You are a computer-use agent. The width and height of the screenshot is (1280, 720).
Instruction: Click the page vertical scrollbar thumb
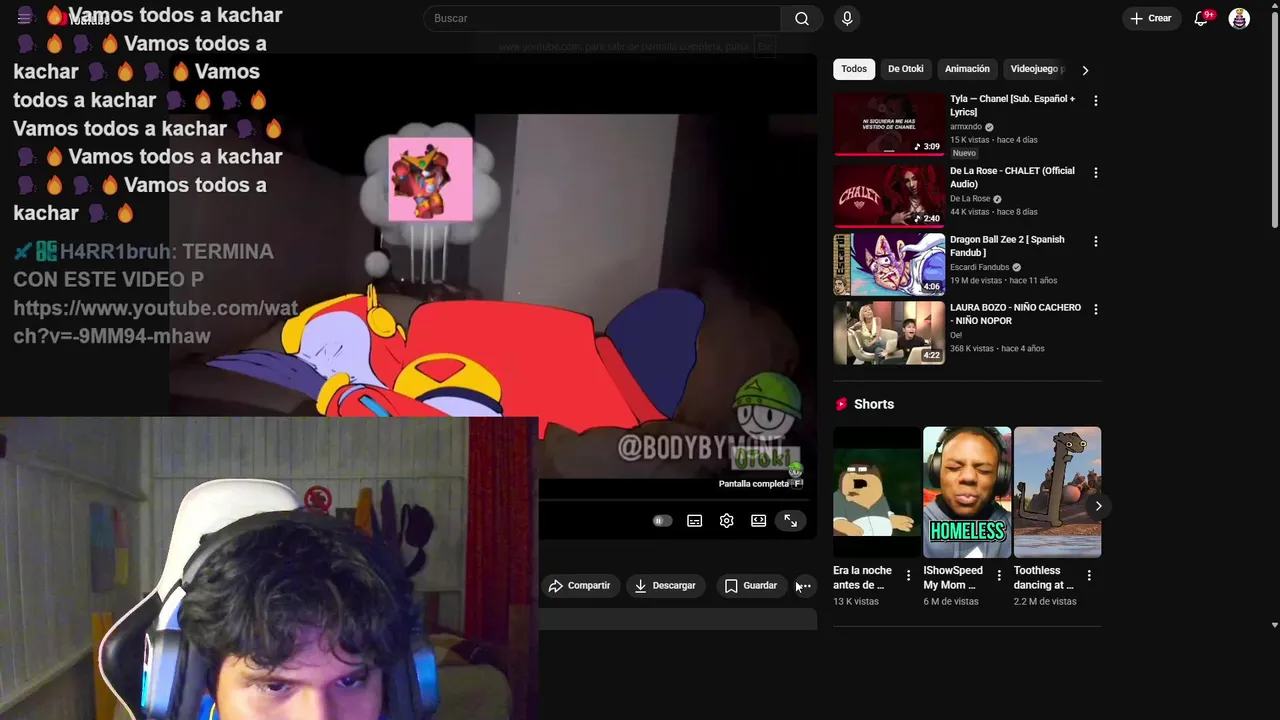1274,119
